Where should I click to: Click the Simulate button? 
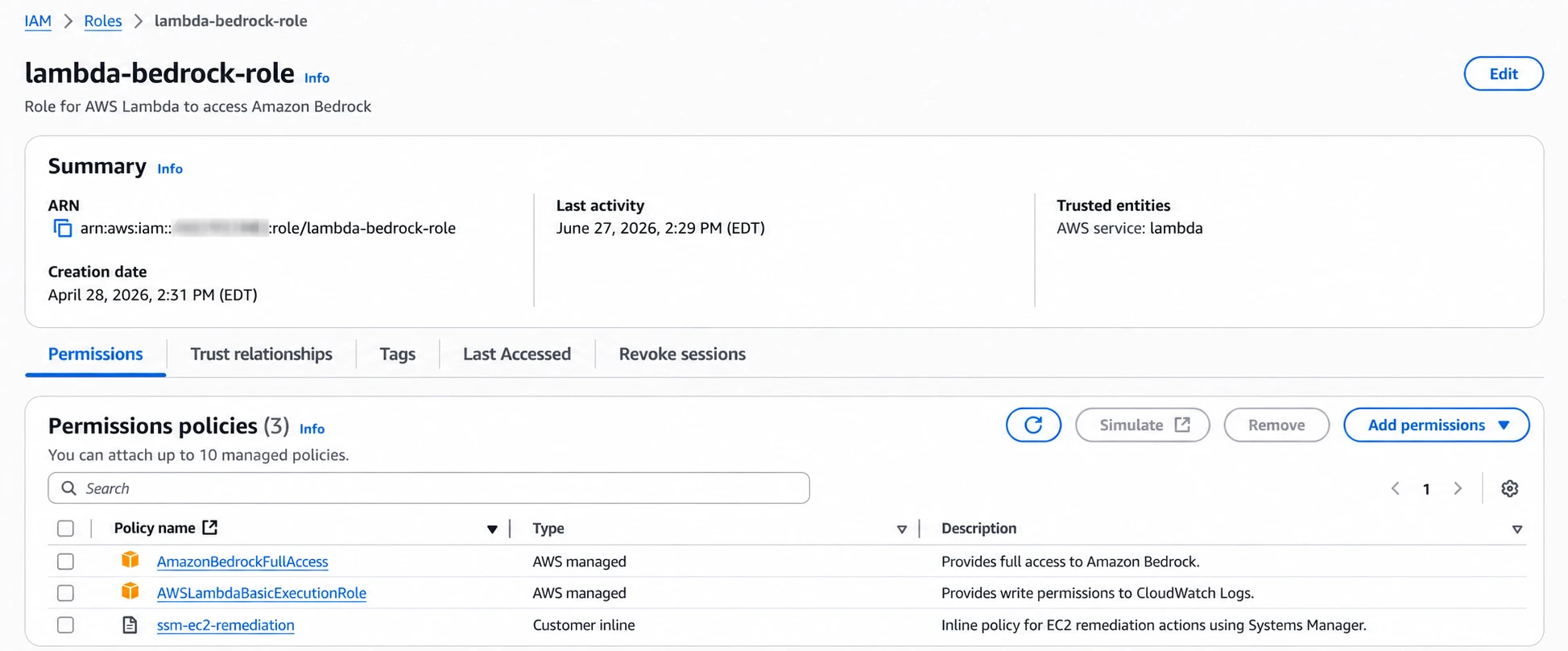pos(1143,425)
